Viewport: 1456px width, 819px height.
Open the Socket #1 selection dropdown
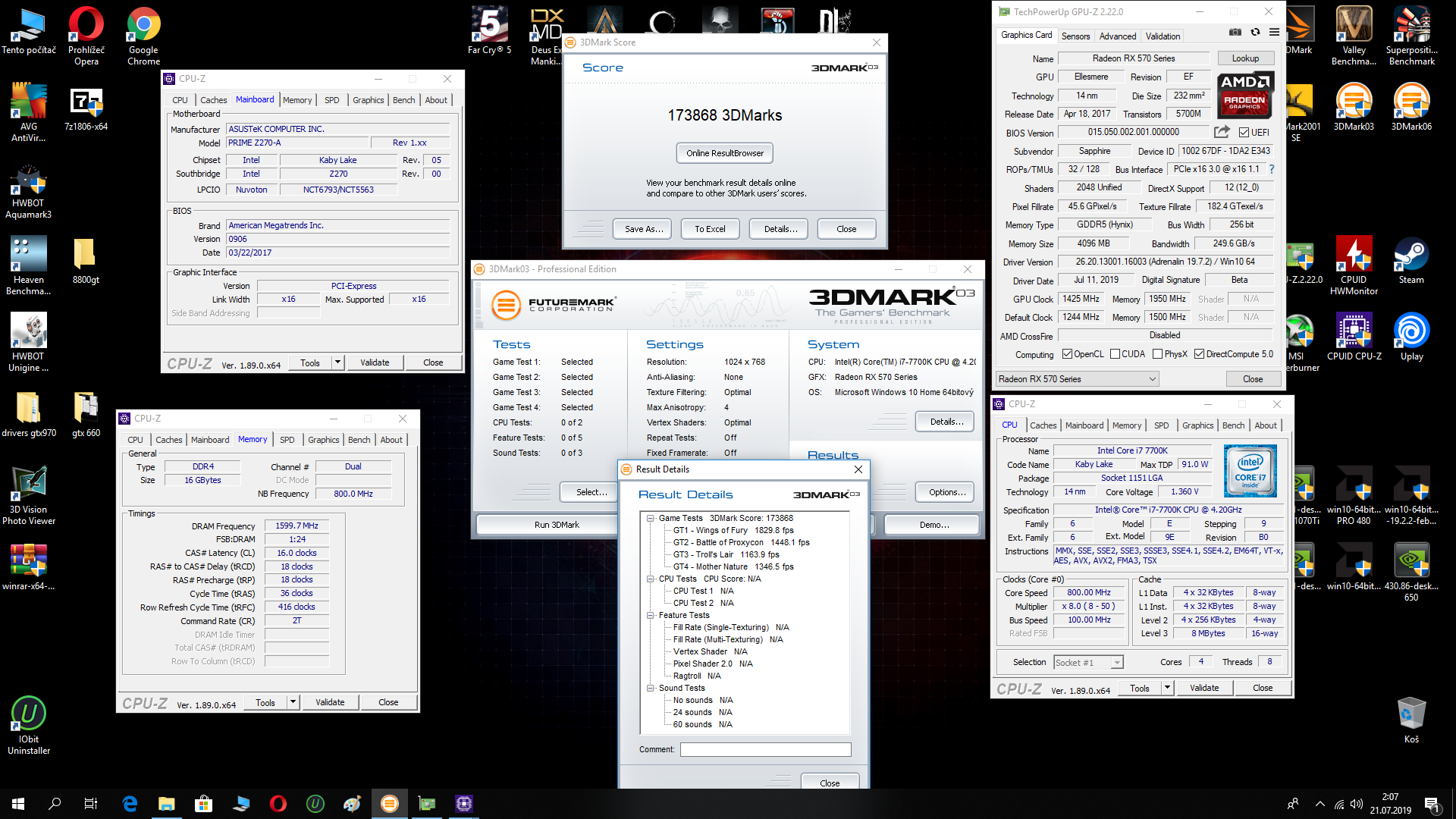1088,663
